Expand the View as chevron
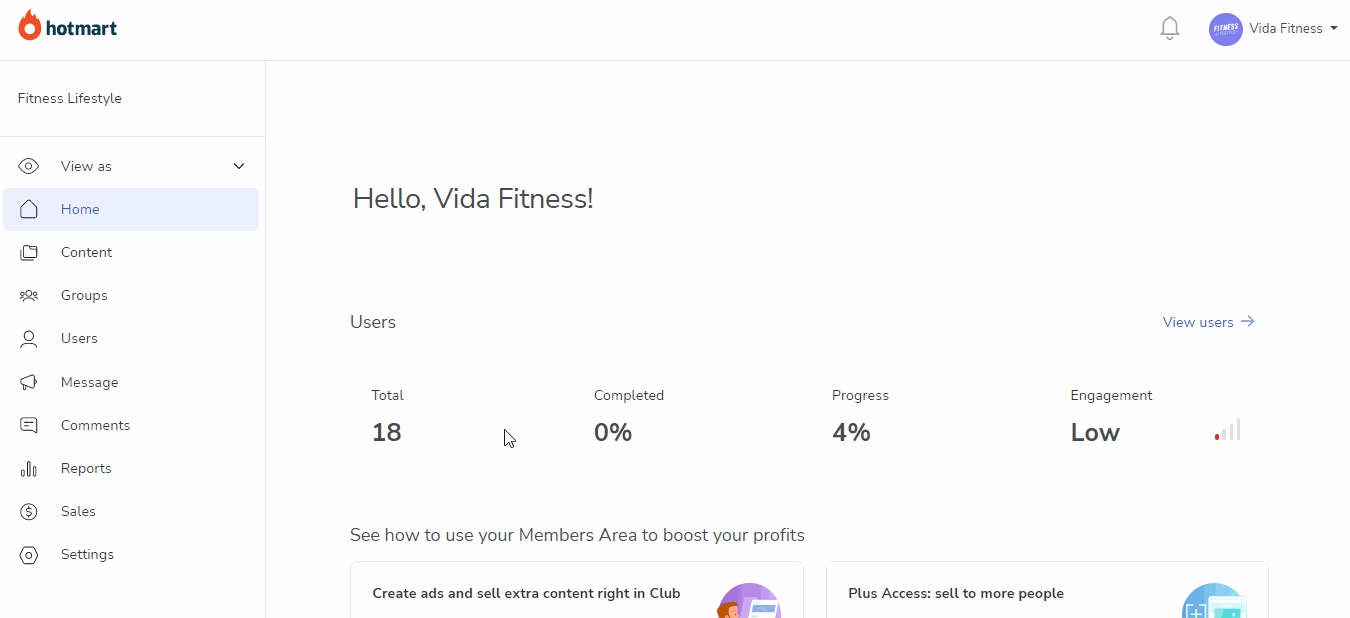 pos(239,166)
